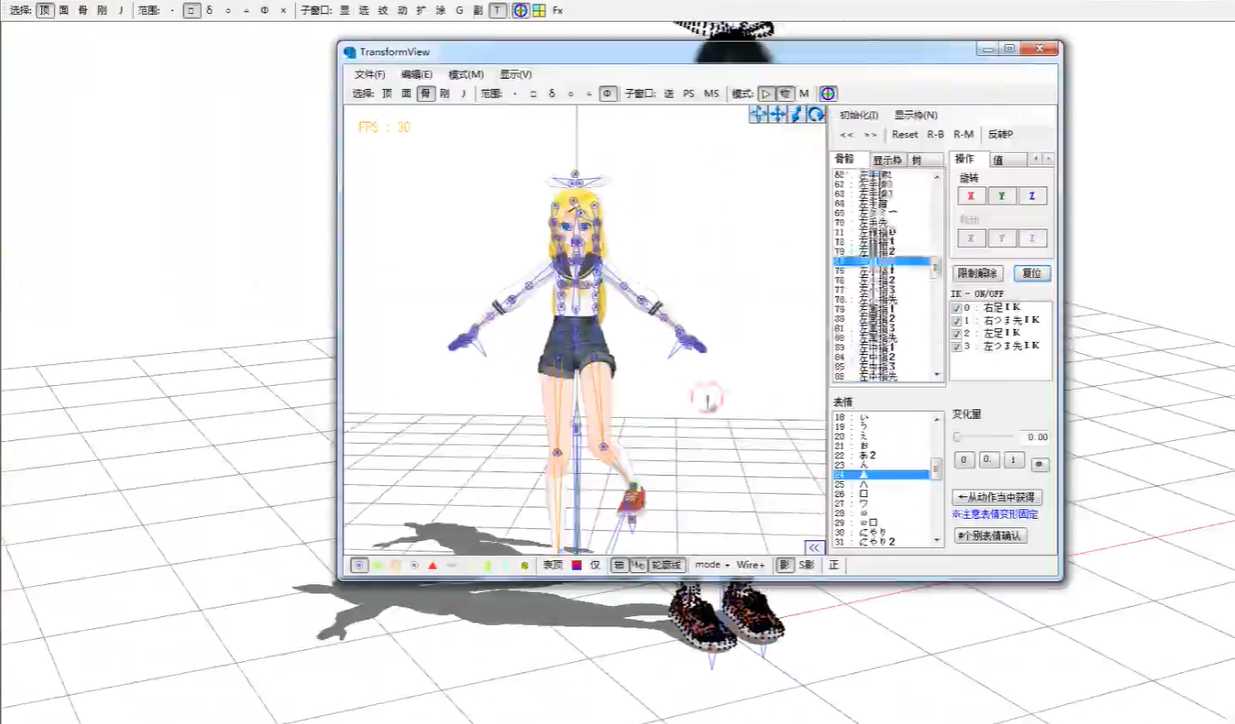The image size is (1235, 724).
Task: Open the mode dropdown in bottom toolbar
Action: pos(712,565)
